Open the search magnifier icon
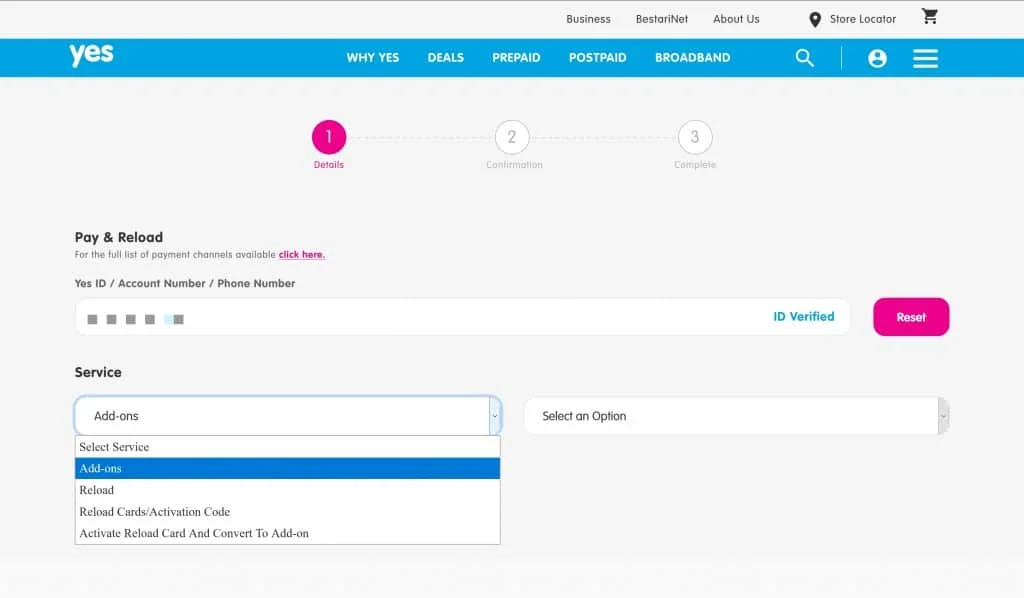 tap(805, 58)
